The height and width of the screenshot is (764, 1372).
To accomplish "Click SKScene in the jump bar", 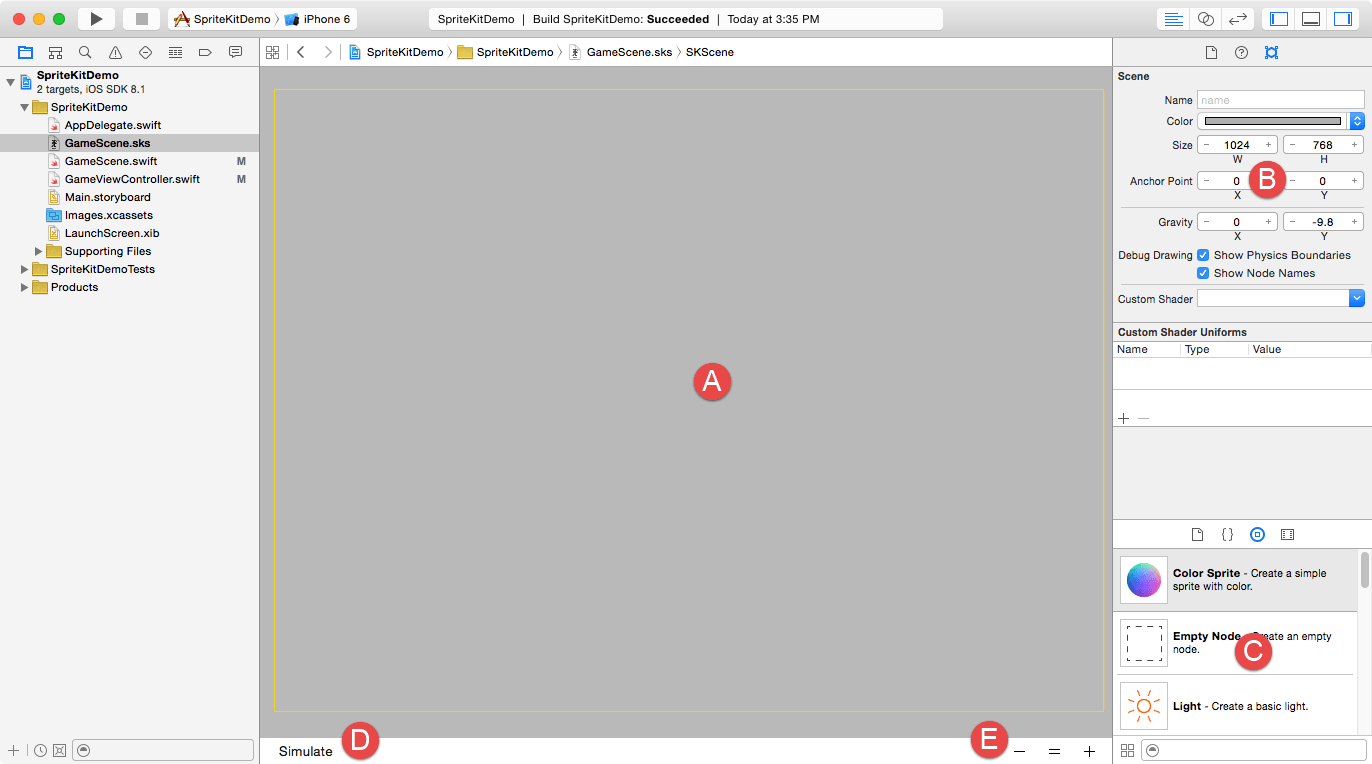I will (x=709, y=52).
